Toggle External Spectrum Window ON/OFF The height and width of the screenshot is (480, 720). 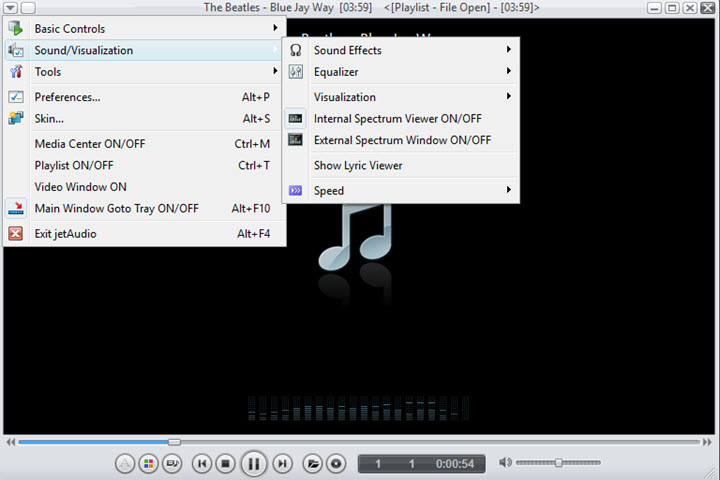401,140
